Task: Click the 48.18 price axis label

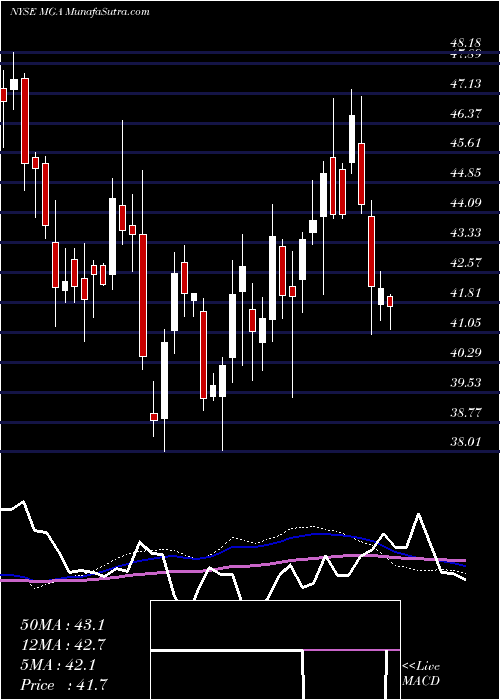Action: [x=466, y=43]
